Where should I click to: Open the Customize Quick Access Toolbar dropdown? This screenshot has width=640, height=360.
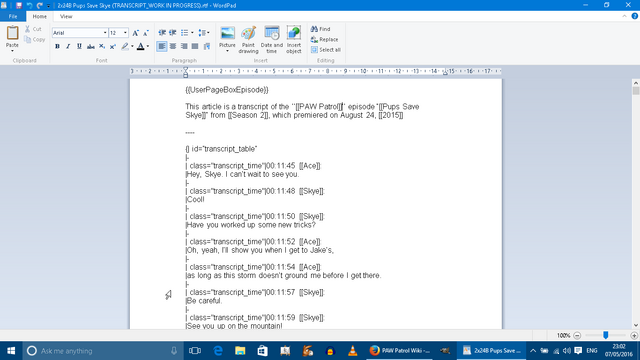coord(49,5)
